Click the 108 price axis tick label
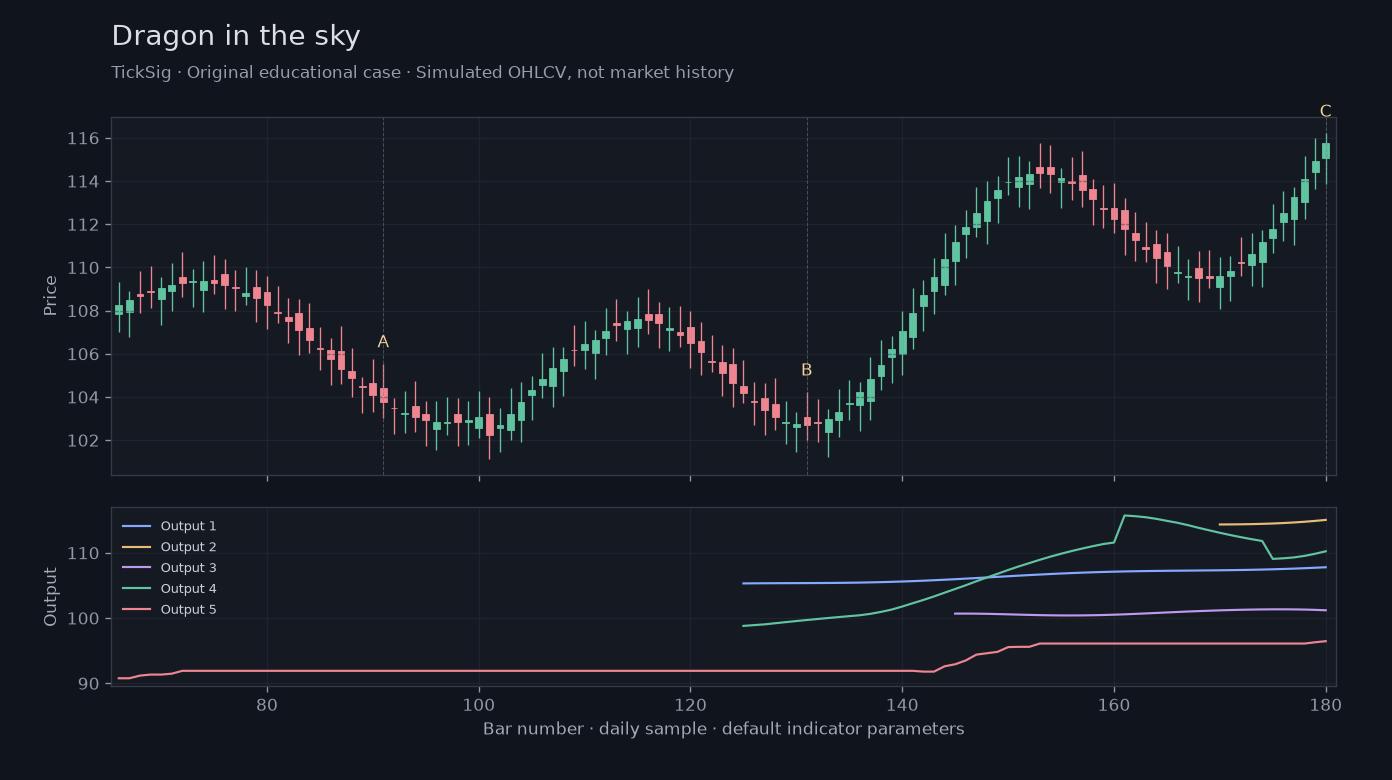 tap(83, 311)
